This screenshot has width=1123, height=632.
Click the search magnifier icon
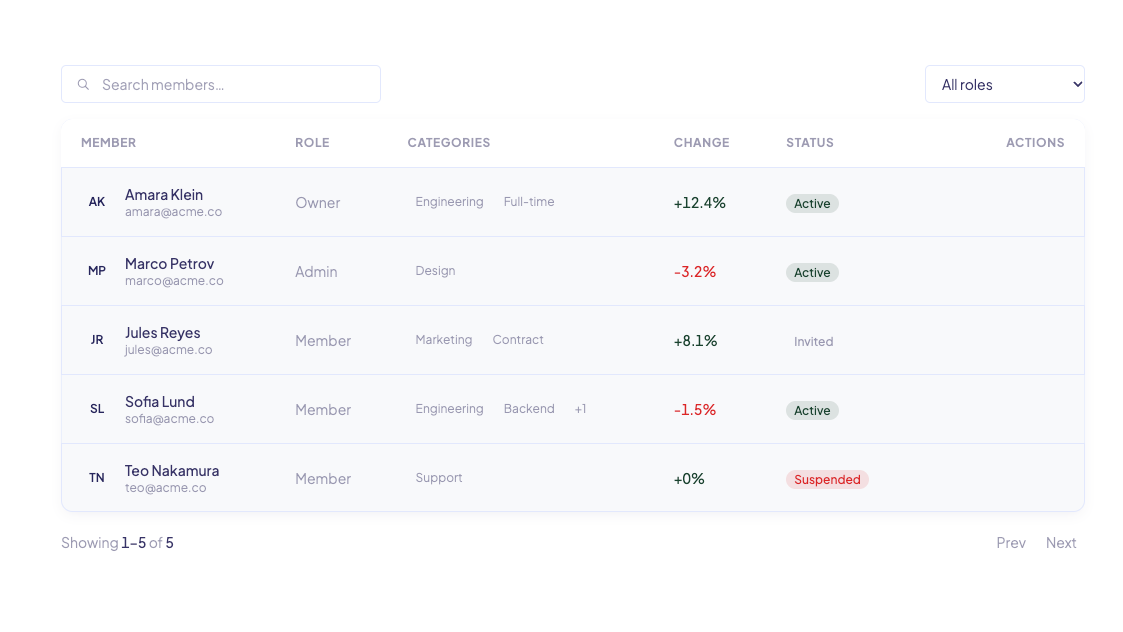pos(84,85)
